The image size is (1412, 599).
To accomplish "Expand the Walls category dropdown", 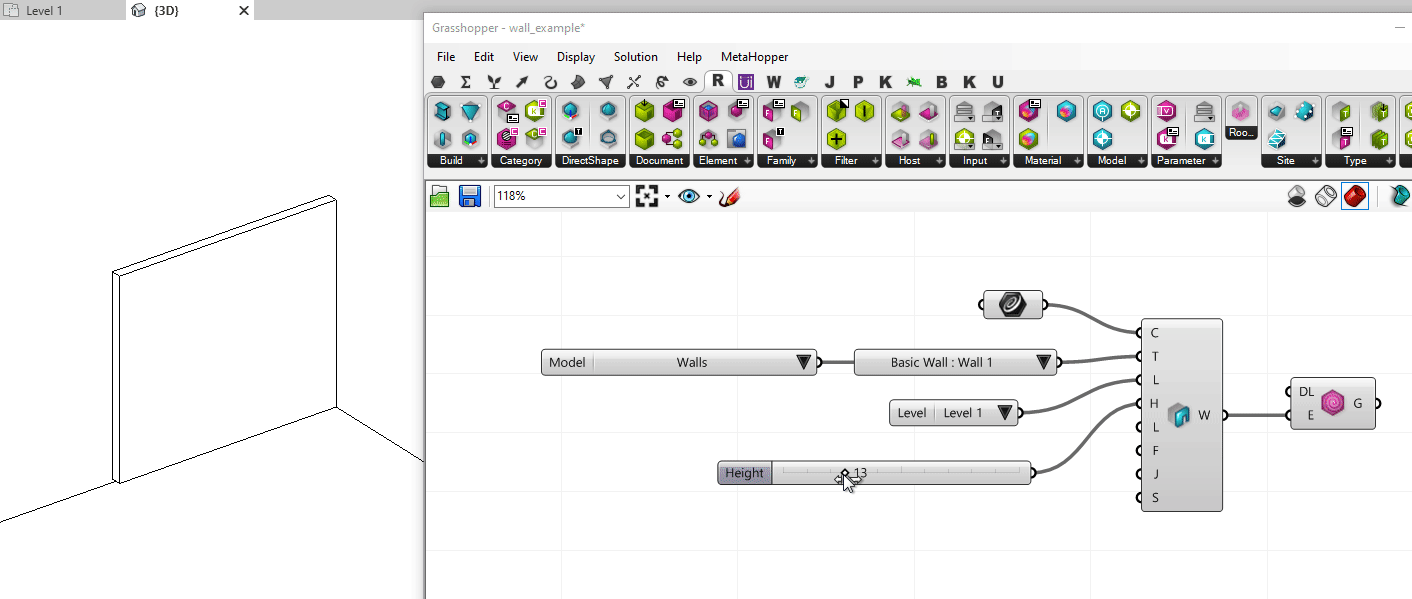I will 804,363.
